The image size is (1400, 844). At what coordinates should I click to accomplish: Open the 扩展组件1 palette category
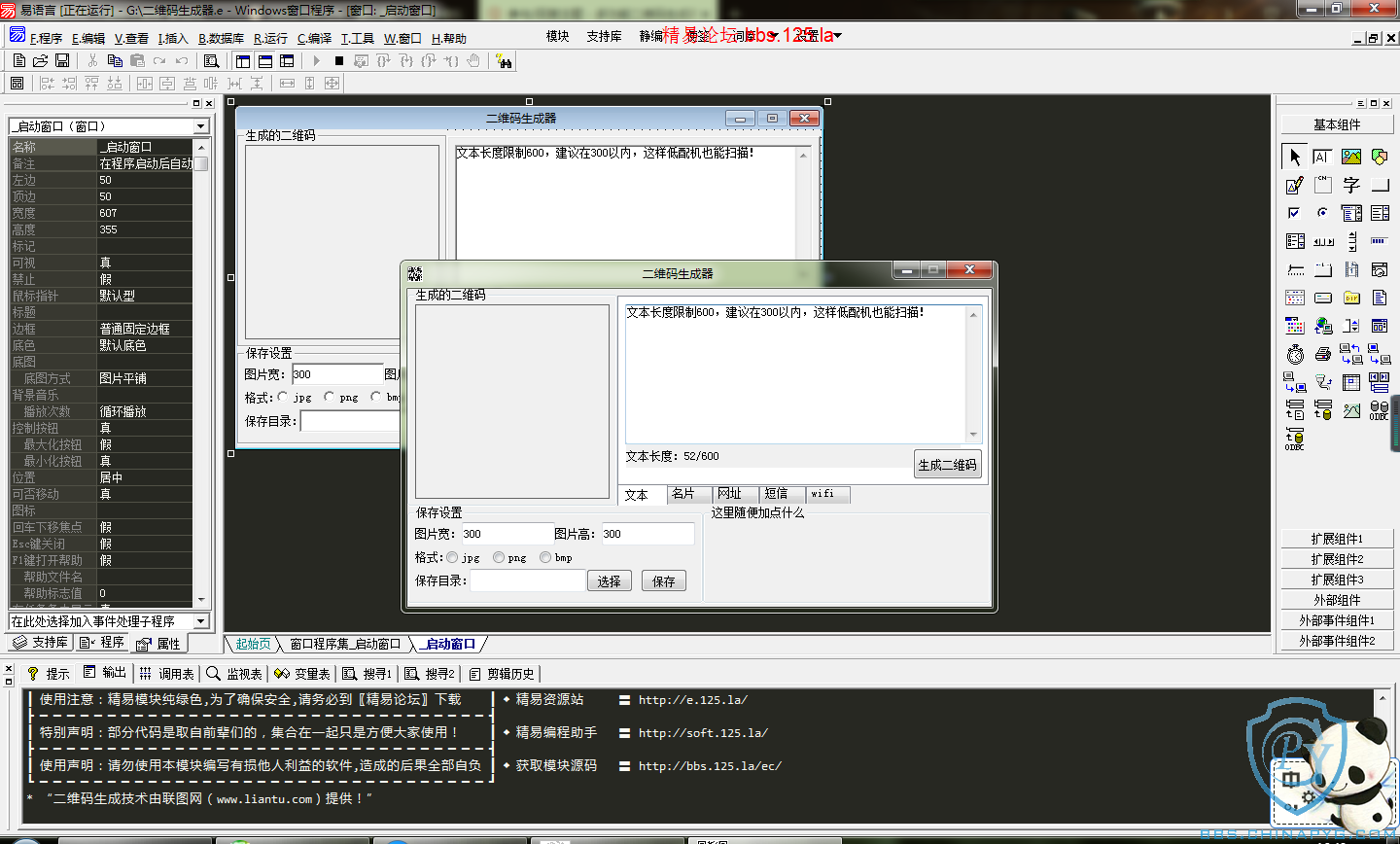[x=1337, y=539]
